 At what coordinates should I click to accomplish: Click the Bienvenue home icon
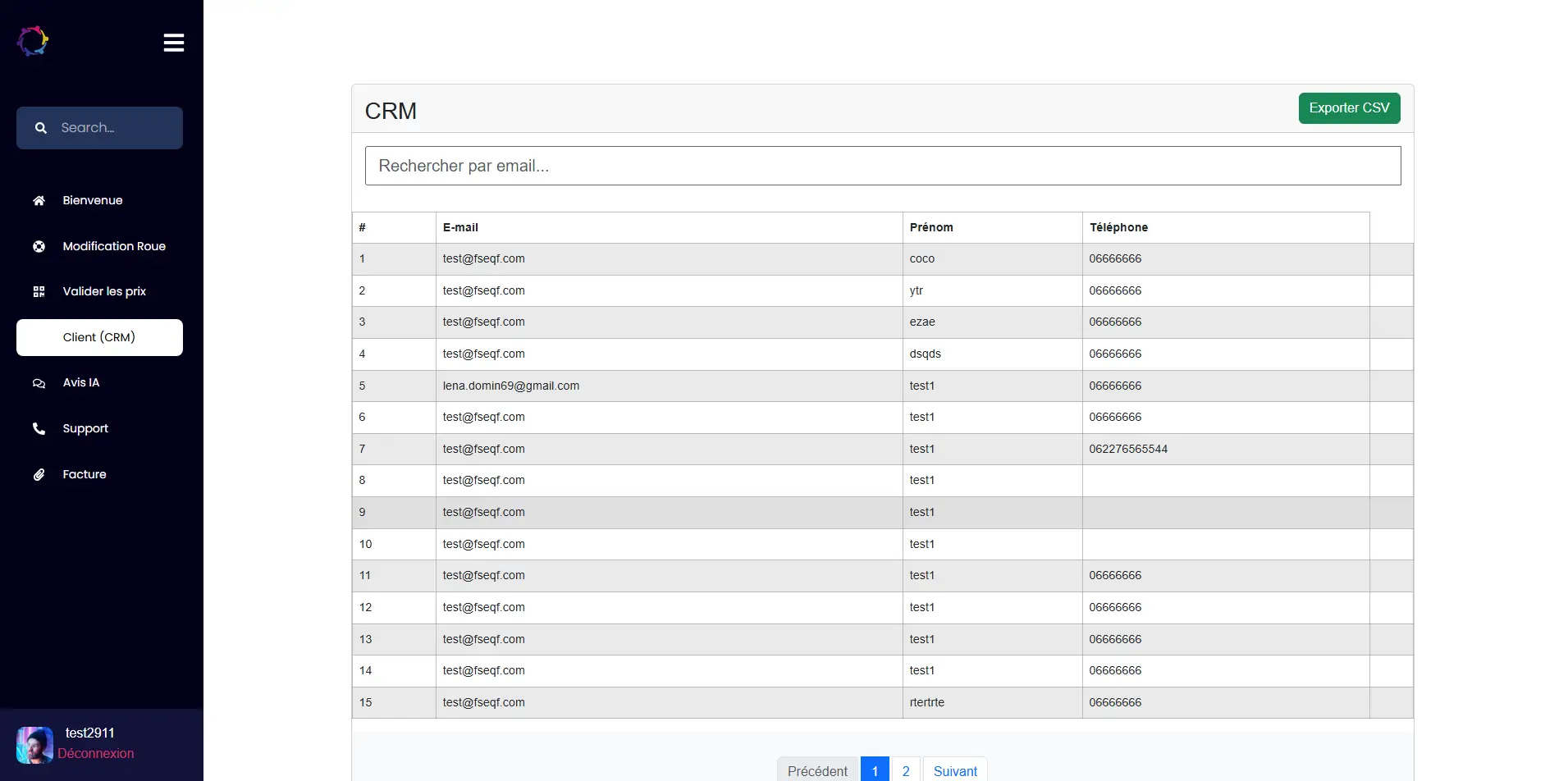[x=39, y=201]
